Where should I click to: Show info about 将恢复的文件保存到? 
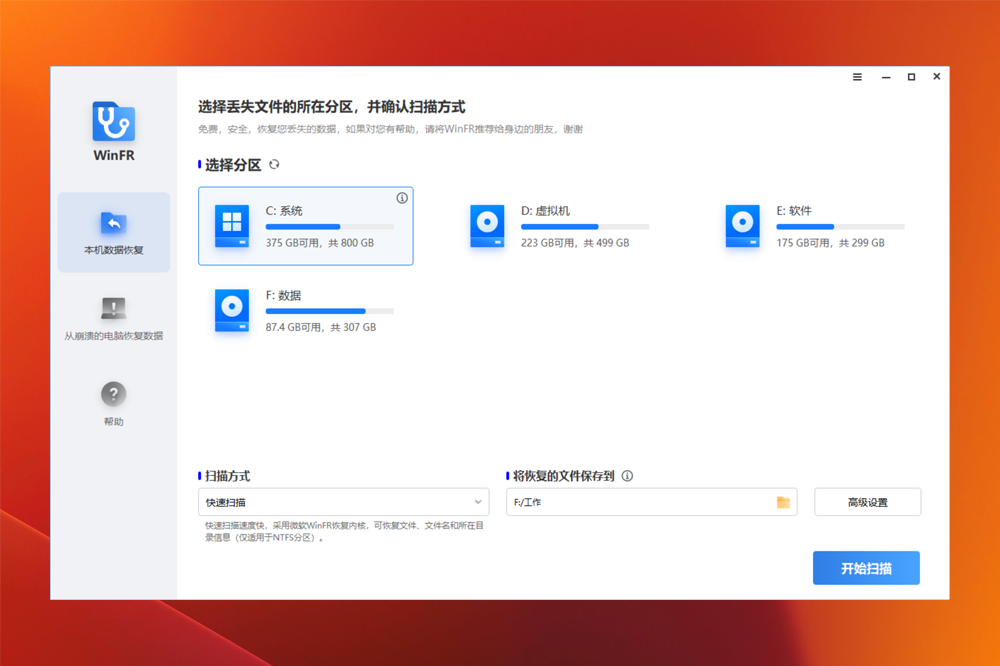pyautogui.click(x=628, y=476)
